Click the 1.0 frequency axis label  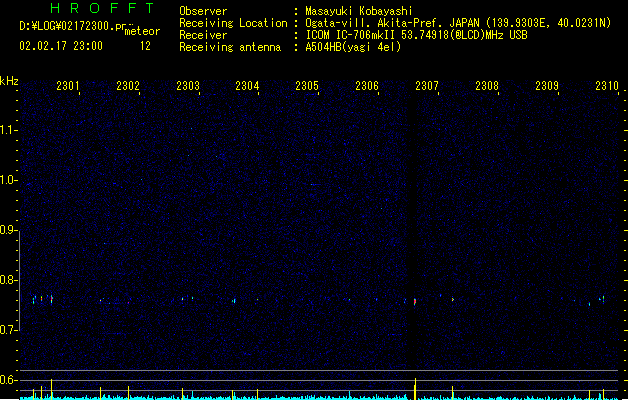point(8,180)
